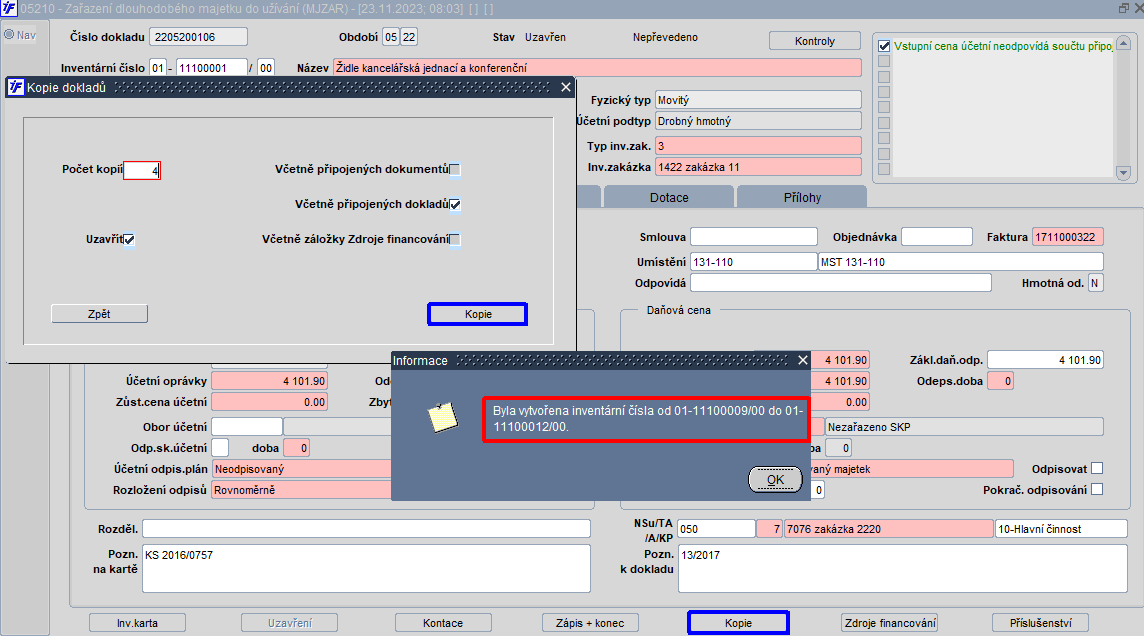Image resolution: width=1144 pixels, height=636 pixels.
Task: Click the application logo icon in title bar
Action: tap(9, 8)
